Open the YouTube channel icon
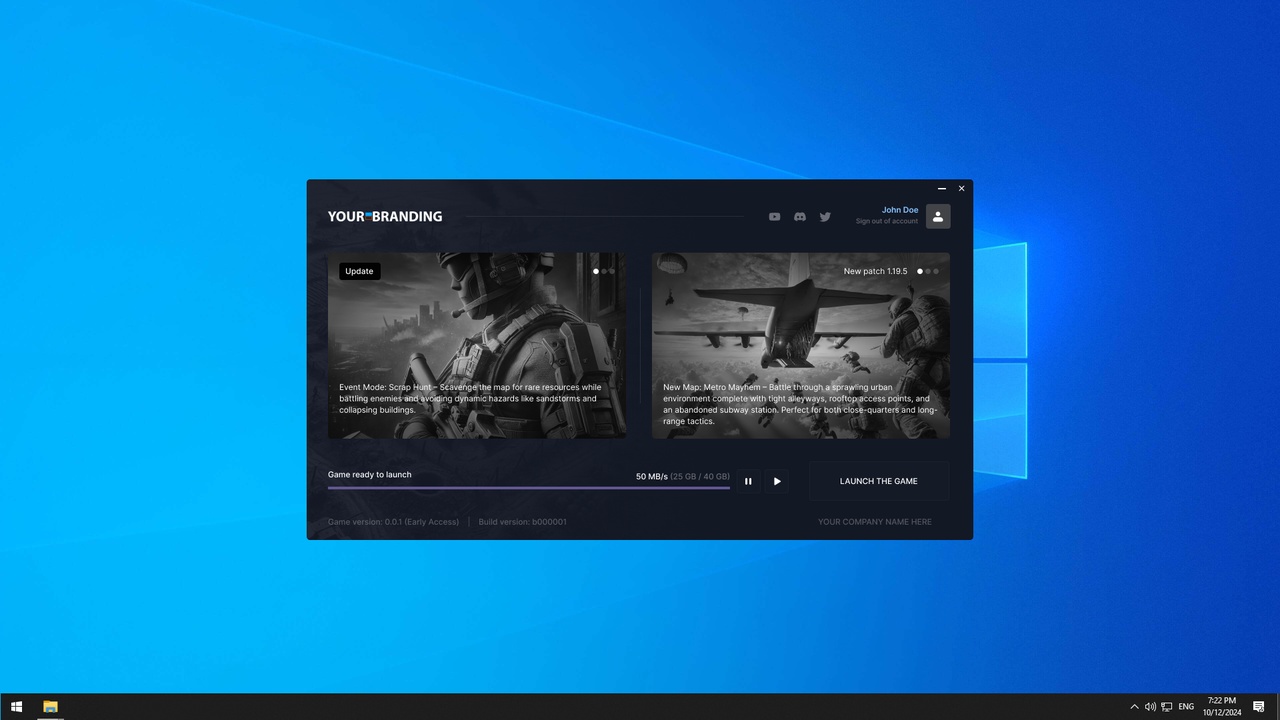The width and height of the screenshot is (1280, 720). 774,216
